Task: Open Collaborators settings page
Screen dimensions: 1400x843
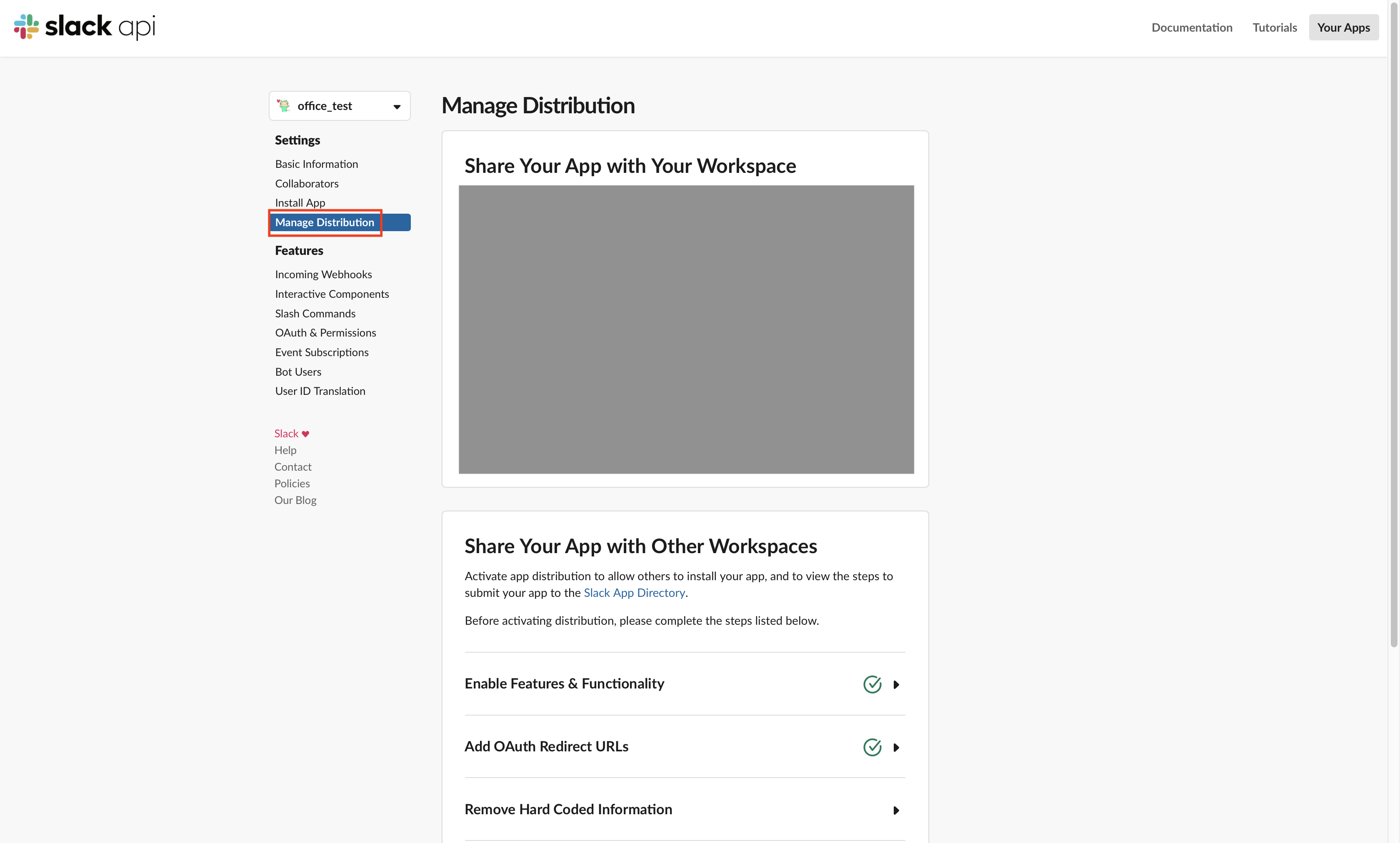Action: pos(307,184)
